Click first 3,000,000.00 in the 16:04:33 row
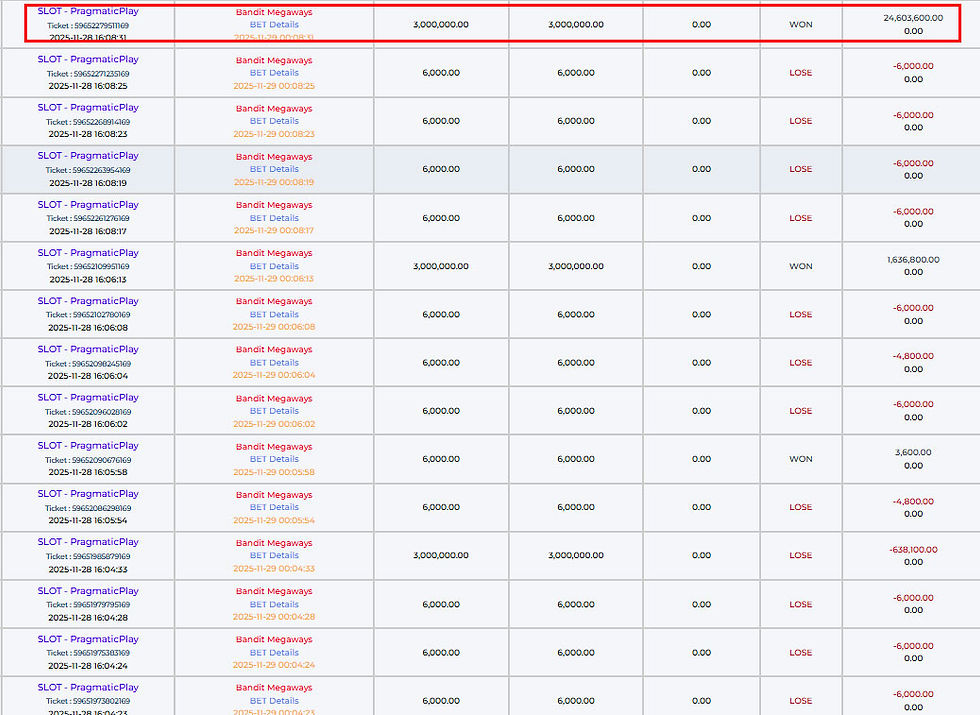The height and width of the screenshot is (715, 980). pos(441,555)
